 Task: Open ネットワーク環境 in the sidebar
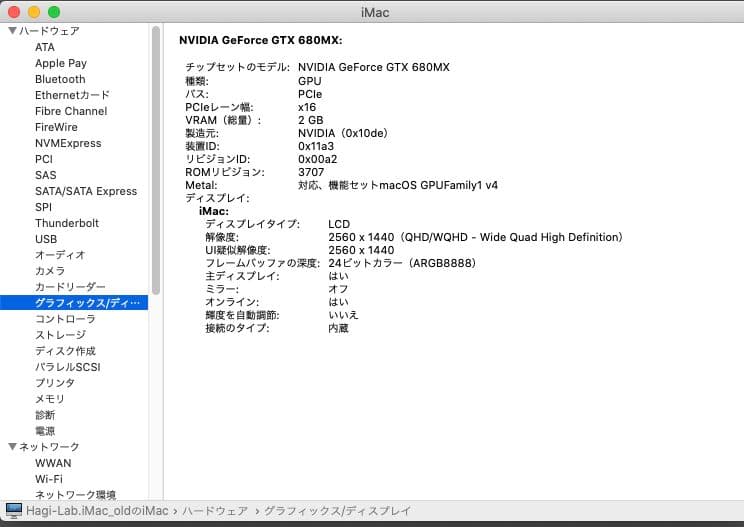click(75, 495)
